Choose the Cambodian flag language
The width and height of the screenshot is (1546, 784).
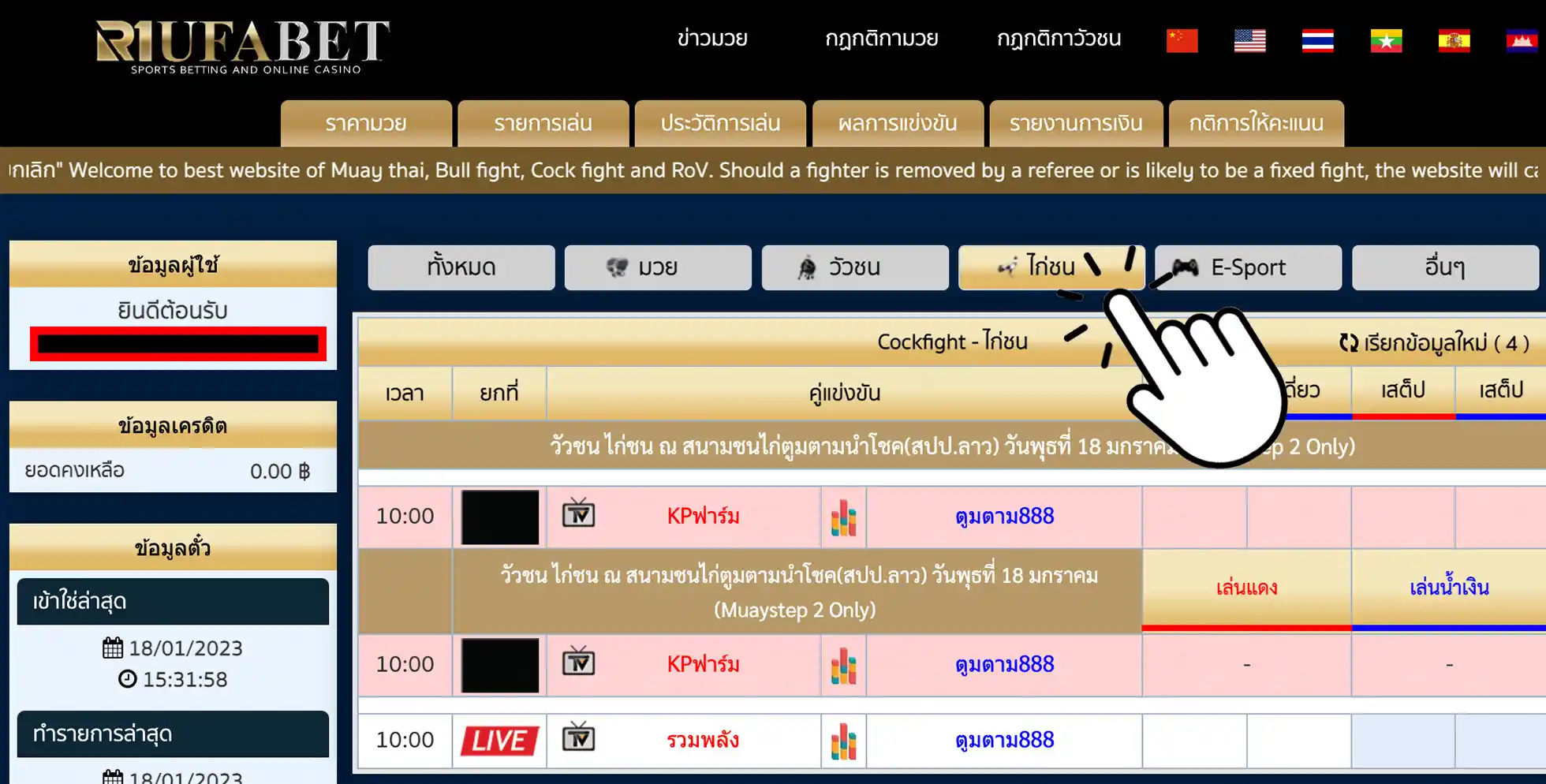[x=1522, y=40]
